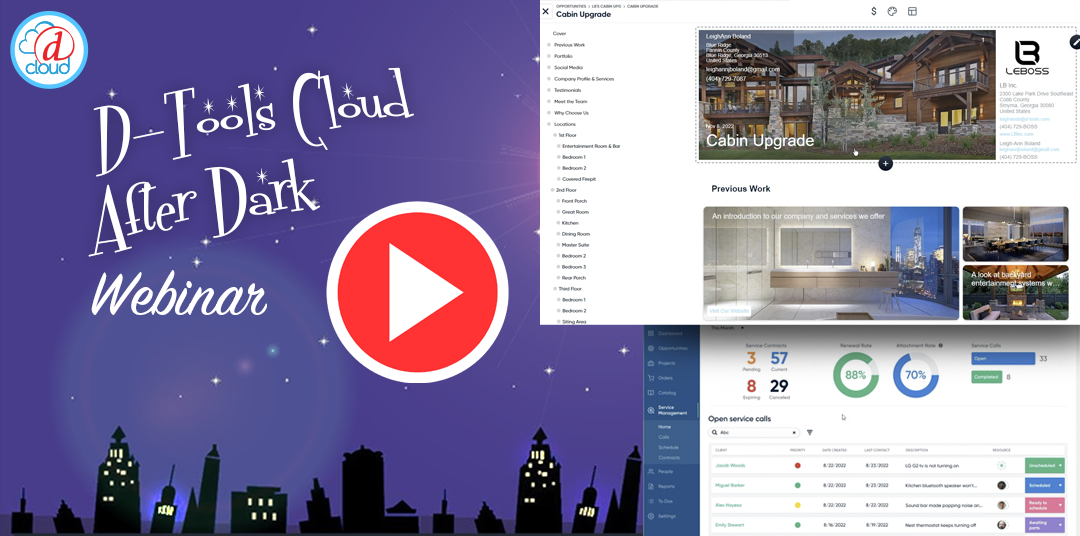Open the layout template icon
This screenshot has width=1080, height=536.
912,11
